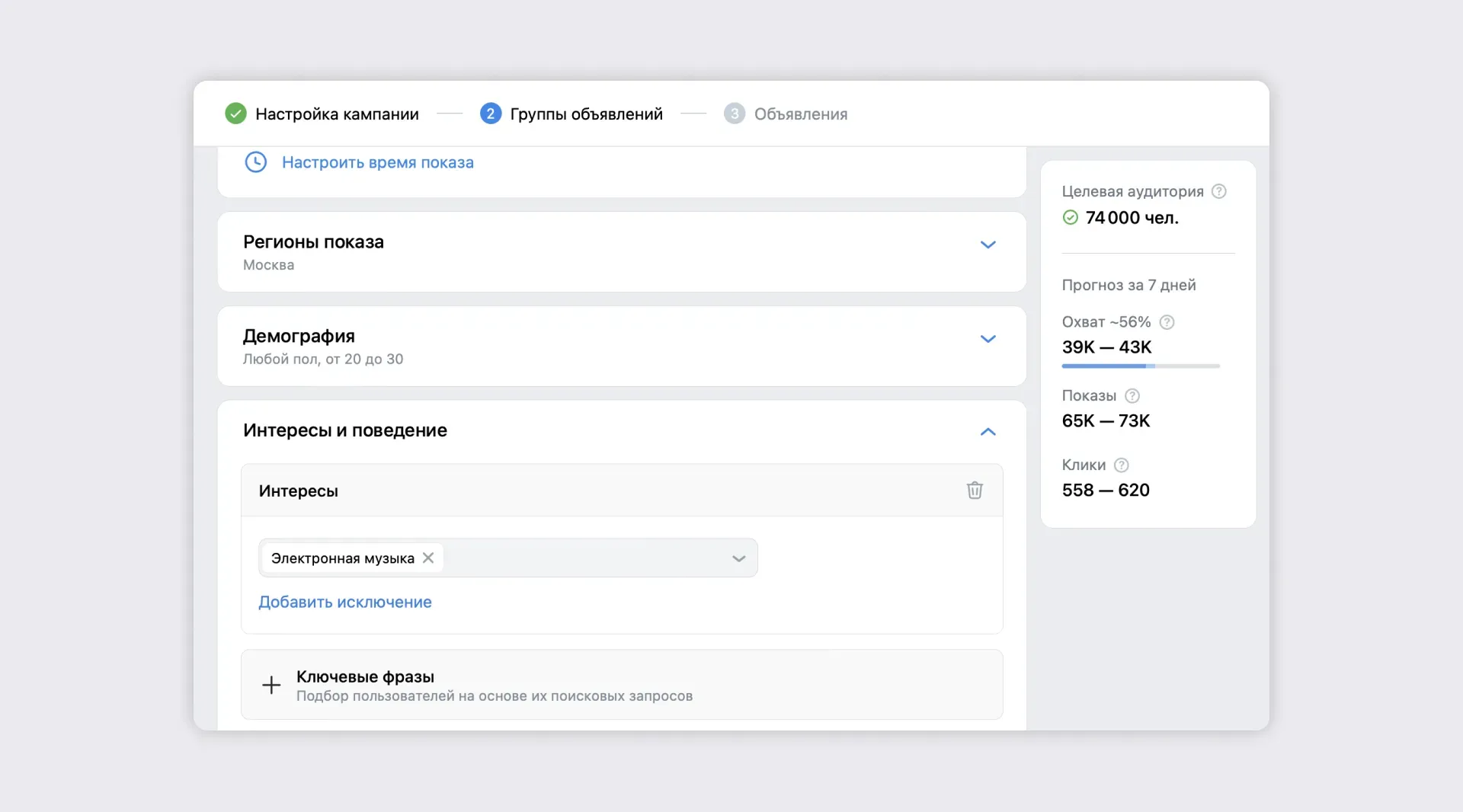Switch to the Объявления step
The image size is (1463, 812).
[x=800, y=114]
